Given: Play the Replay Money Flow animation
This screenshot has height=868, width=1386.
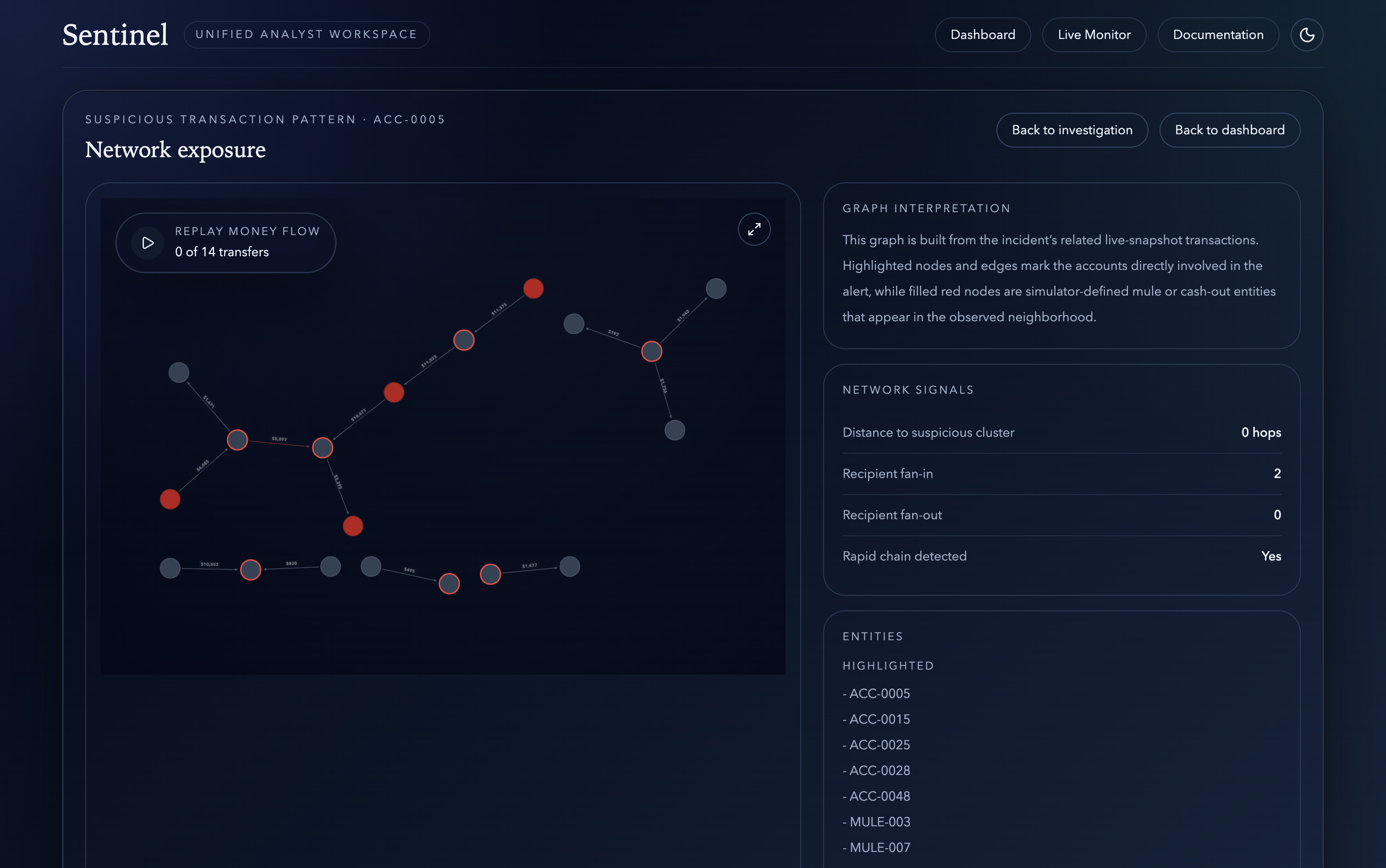Looking at the screenshot, I should (x=148, y=243).
